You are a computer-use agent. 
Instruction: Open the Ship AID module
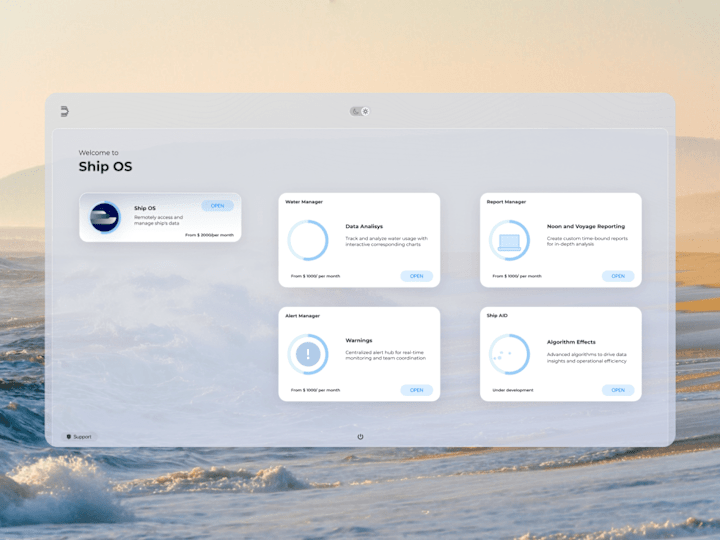[x=618, y=390]
